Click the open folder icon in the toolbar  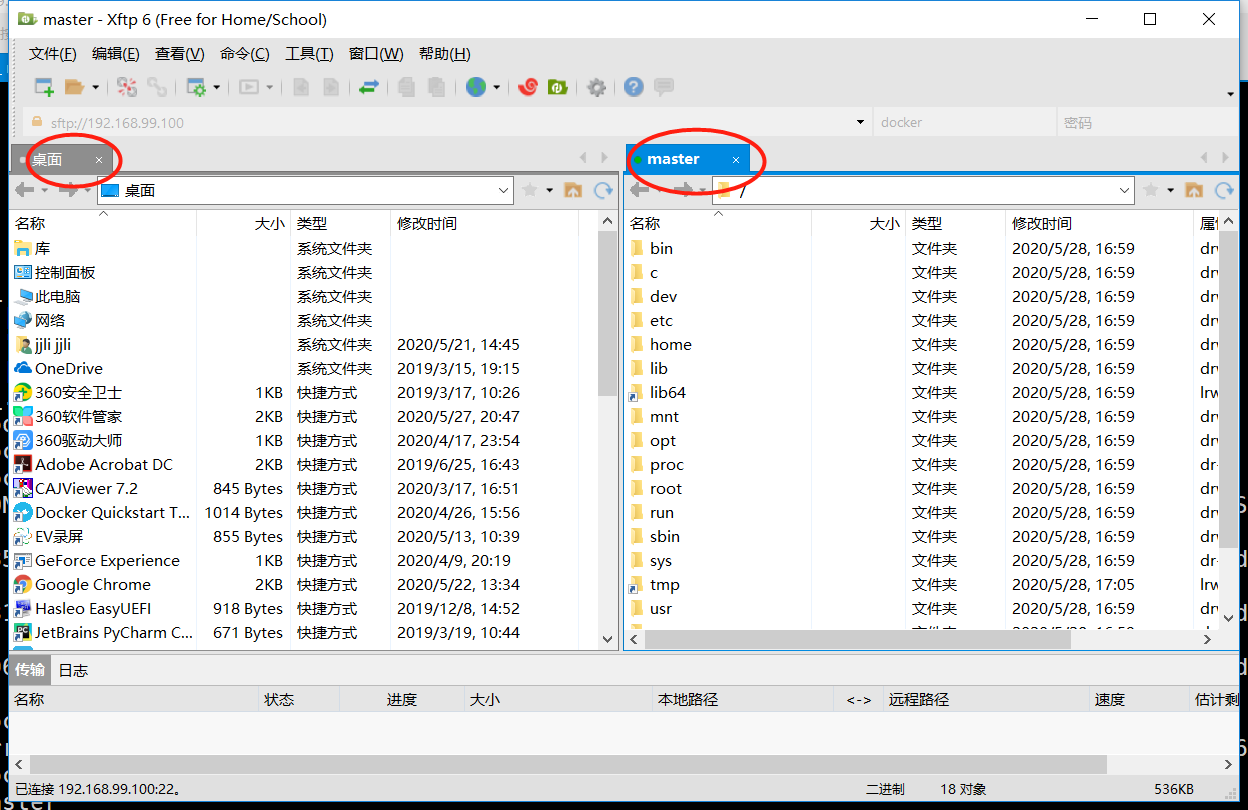(x=76, y=87)
